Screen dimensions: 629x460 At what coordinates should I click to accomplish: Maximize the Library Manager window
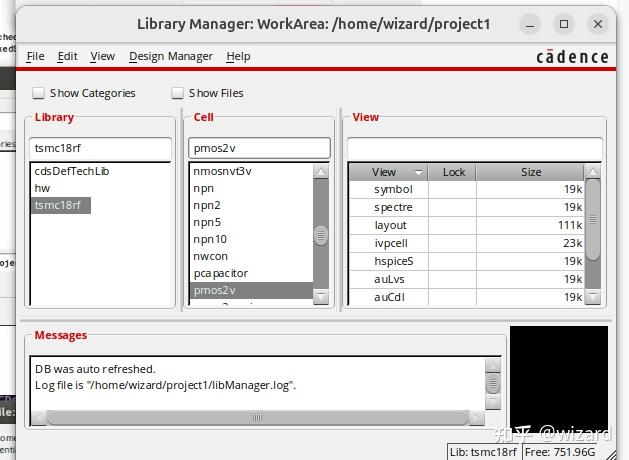564,24
